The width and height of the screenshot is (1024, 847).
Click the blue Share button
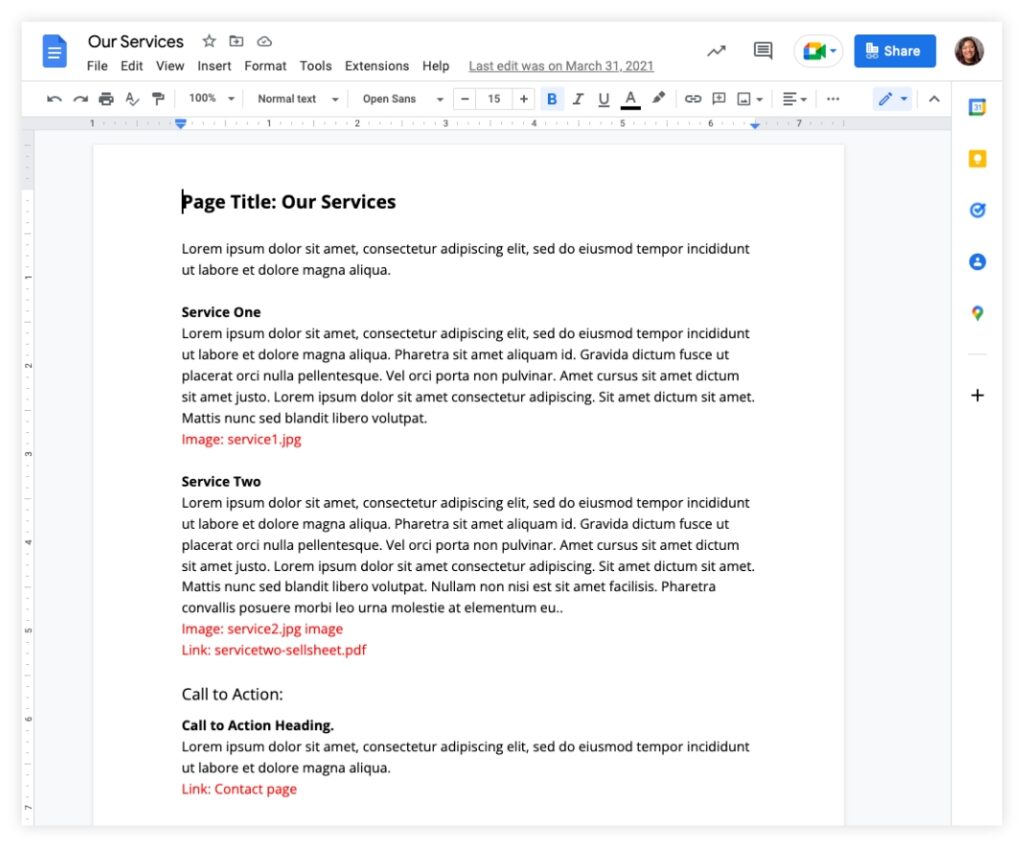(894, 51)
